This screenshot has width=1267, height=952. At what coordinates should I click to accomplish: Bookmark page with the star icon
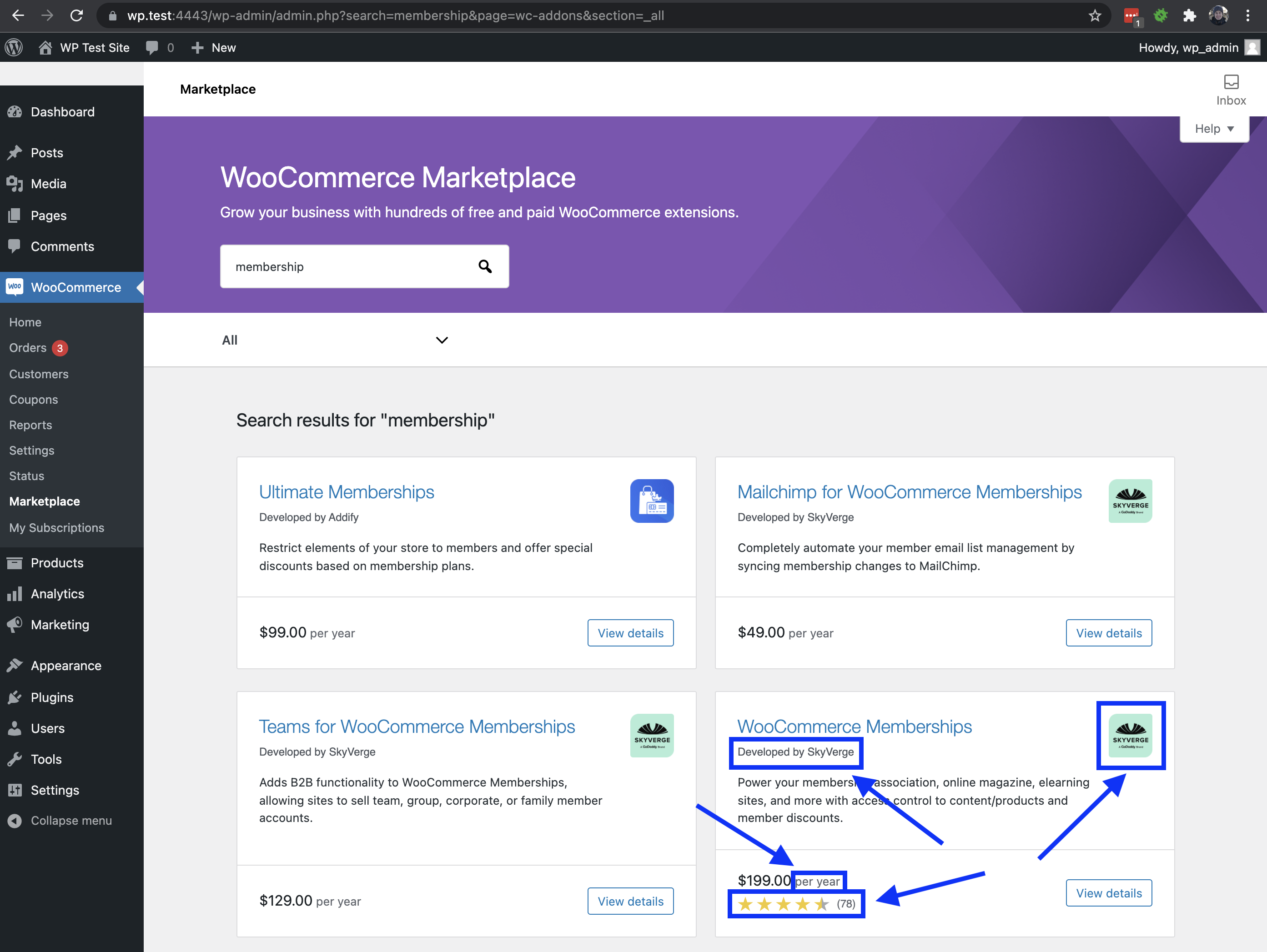1095,15
